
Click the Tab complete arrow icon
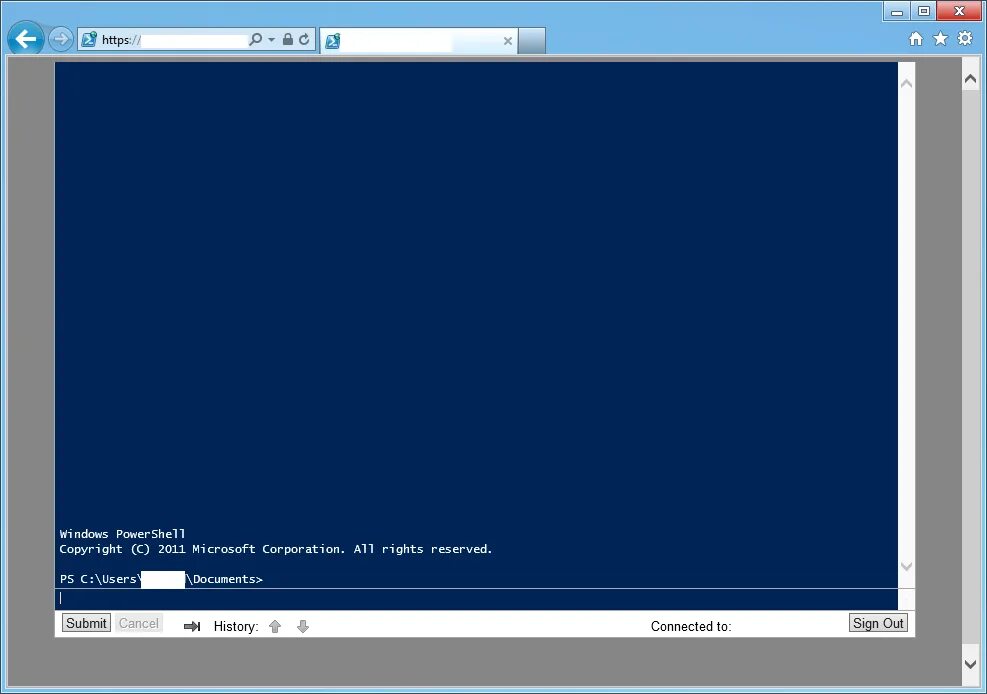(x=192, y=626)
